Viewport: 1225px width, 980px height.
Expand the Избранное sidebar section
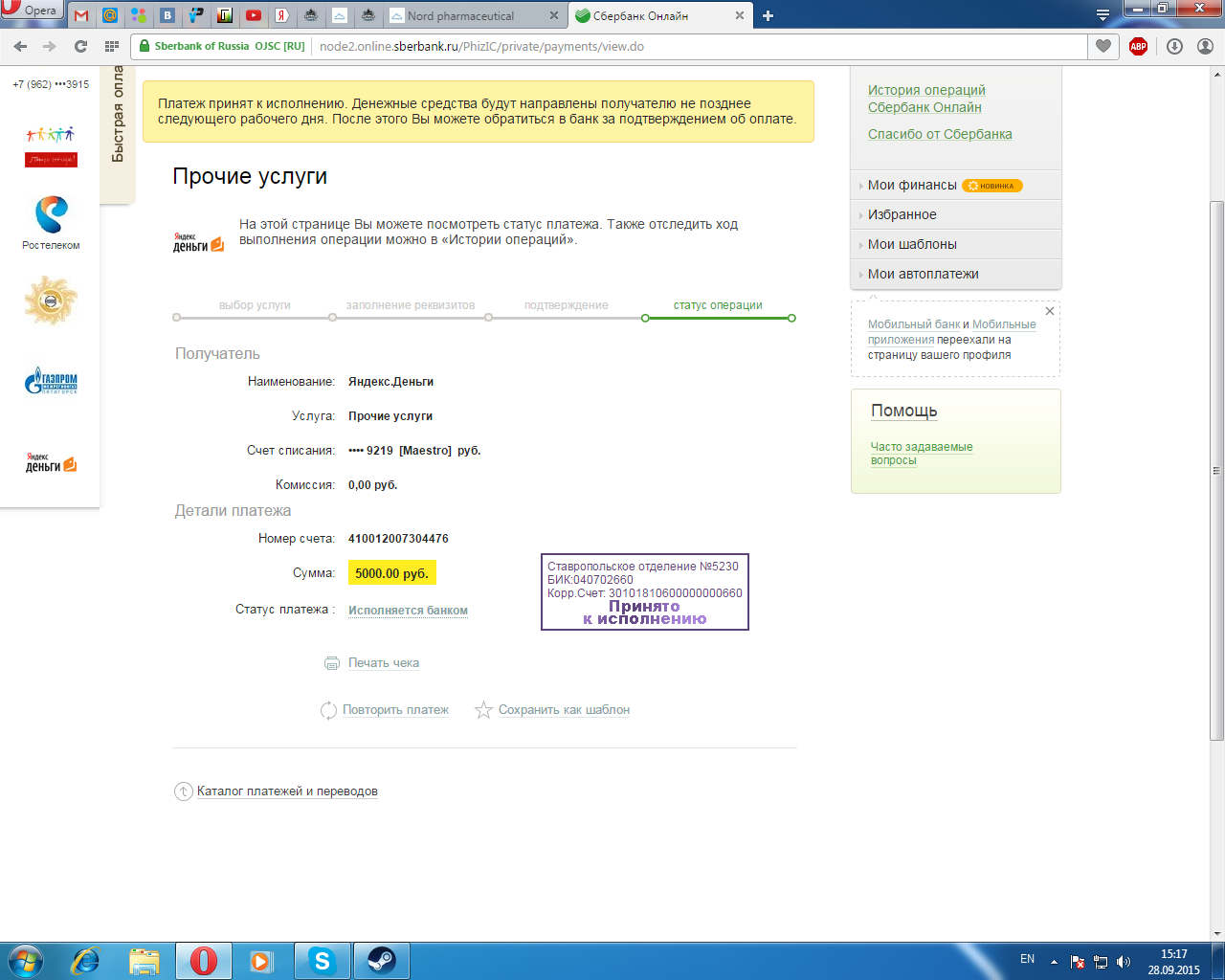902,214
